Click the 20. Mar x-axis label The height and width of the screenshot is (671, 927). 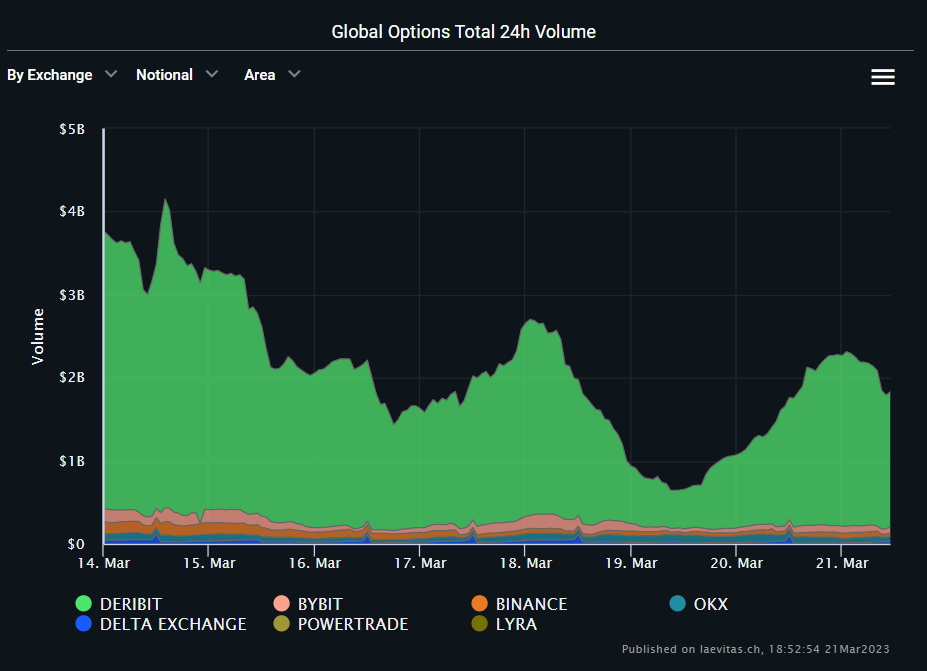pyautogui.click(x=736, y=563)
